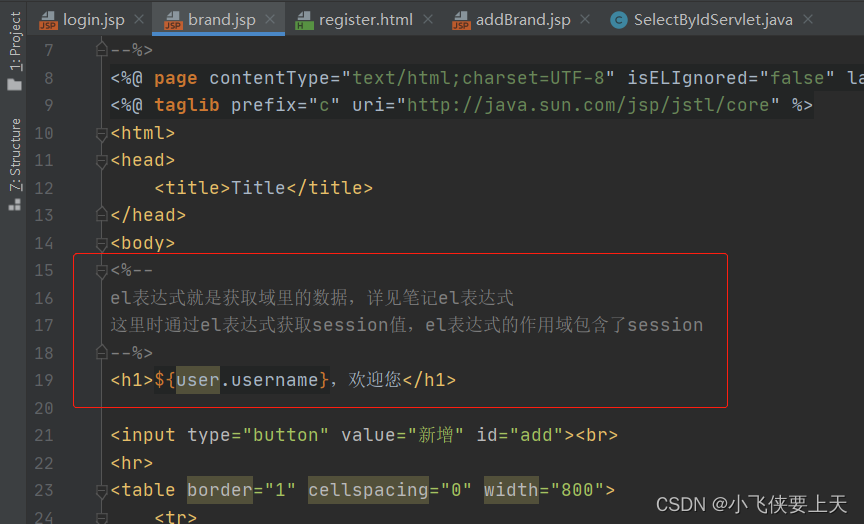Click the value="新增" attribute

pos(402,435)
